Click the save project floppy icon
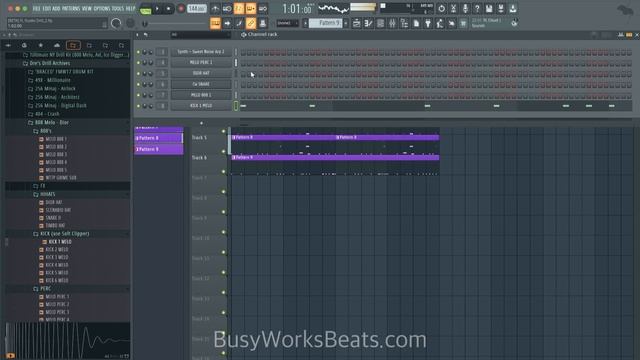This screenshot has height=360, width=640. (x=489, y=9)
